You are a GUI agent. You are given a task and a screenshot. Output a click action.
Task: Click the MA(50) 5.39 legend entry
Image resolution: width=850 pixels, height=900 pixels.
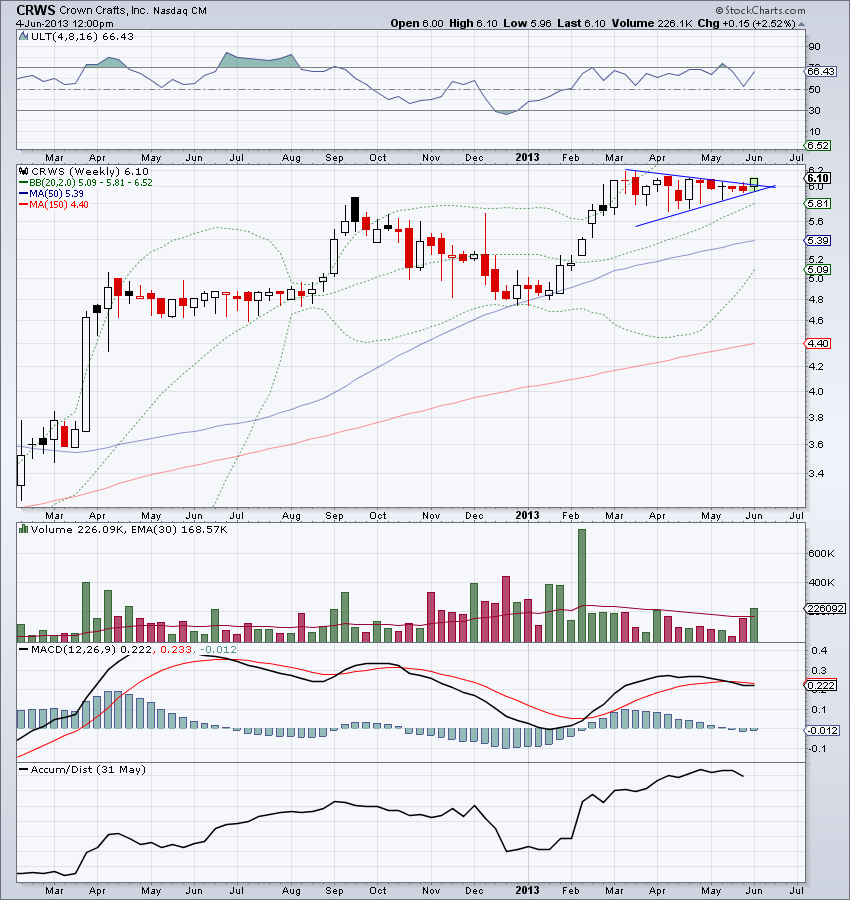[x=56, y=193]
